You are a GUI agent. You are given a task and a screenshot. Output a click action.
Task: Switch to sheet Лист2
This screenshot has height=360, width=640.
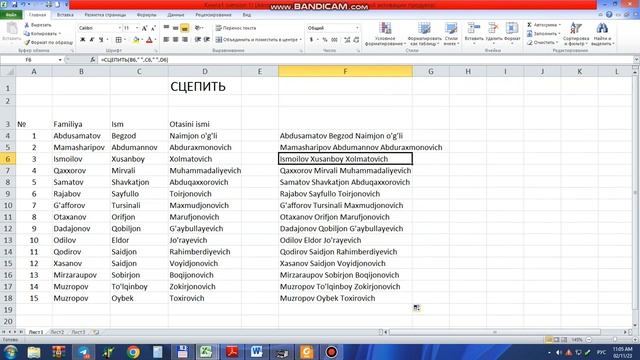tap(57, 332)
